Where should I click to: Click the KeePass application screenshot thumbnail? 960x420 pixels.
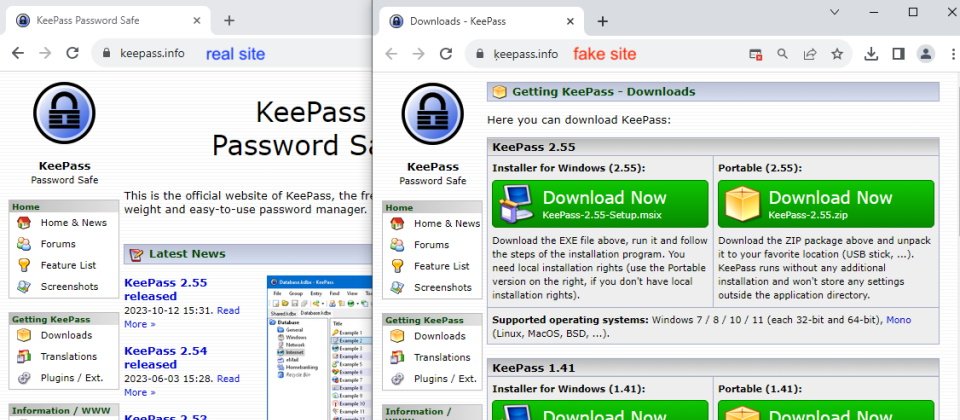319,348
